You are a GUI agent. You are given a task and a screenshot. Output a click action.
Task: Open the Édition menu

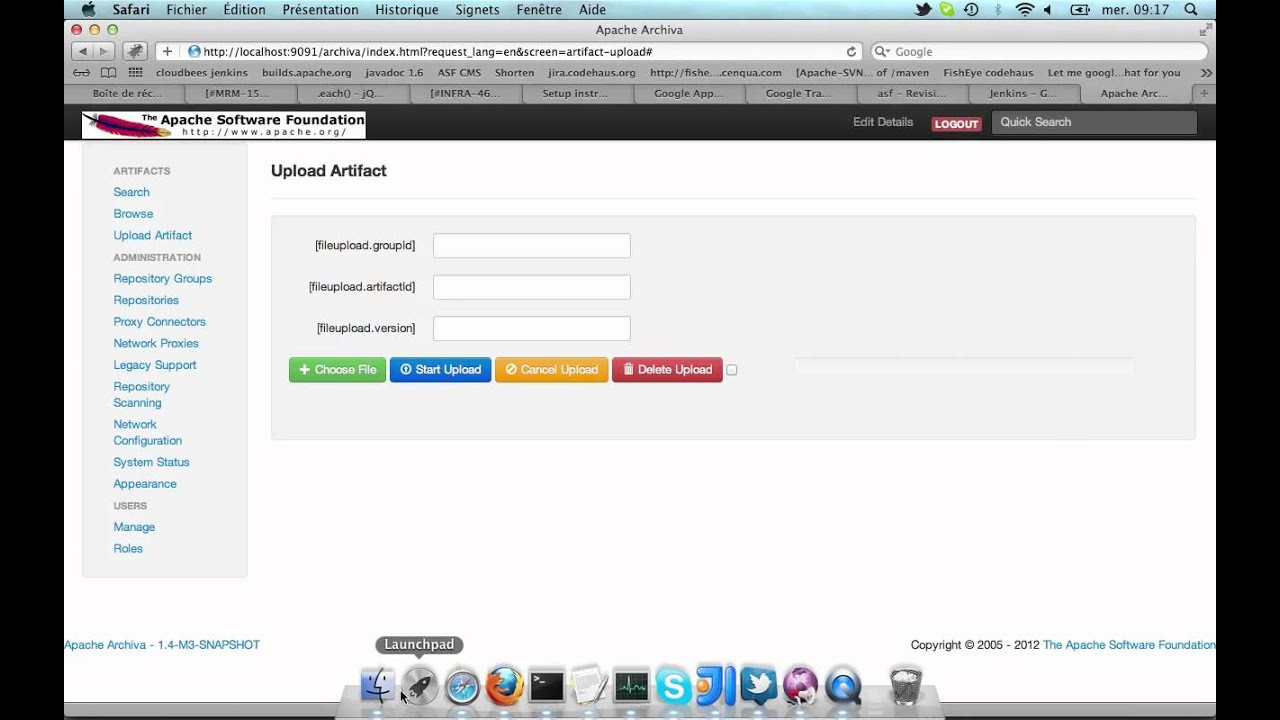[x=244, y=9]
